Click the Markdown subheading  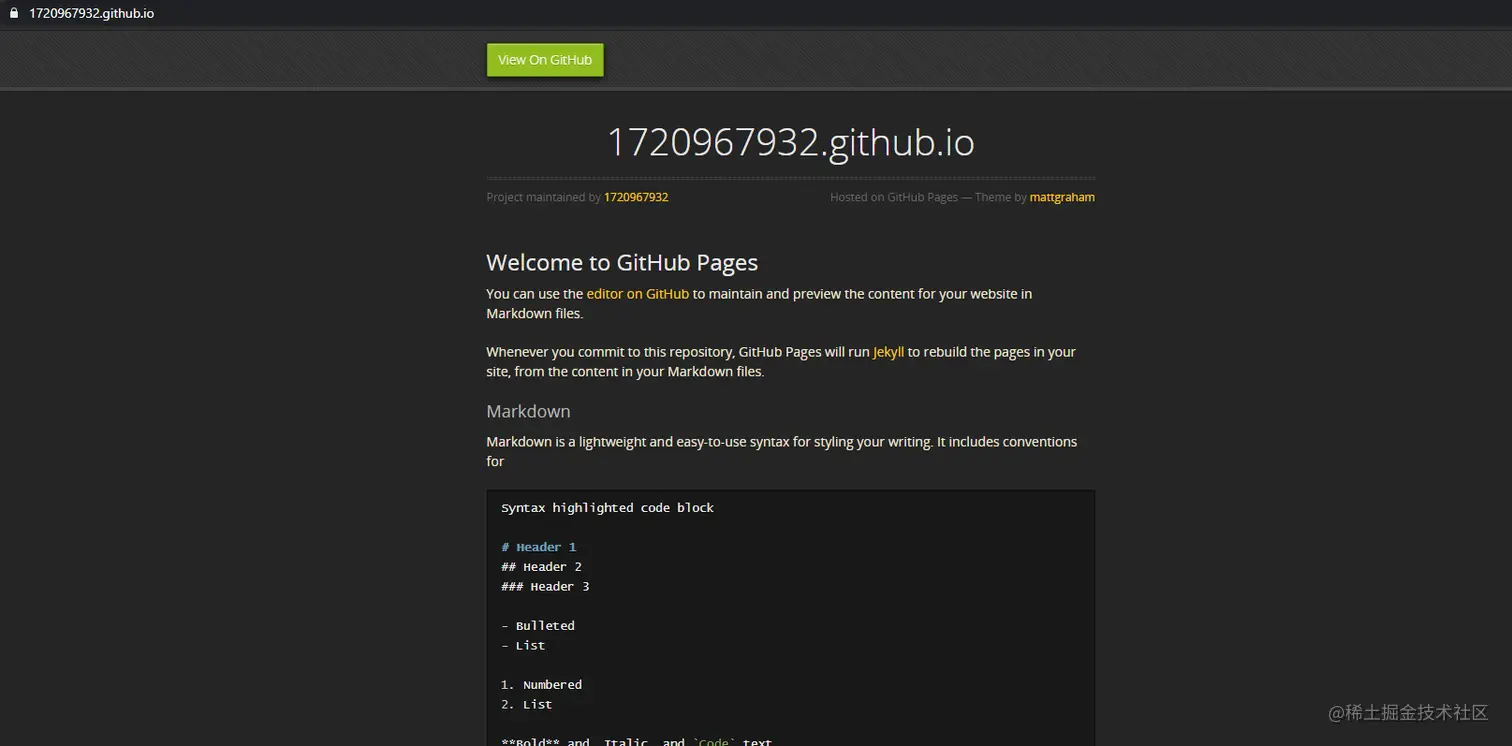tap(528, 411)
